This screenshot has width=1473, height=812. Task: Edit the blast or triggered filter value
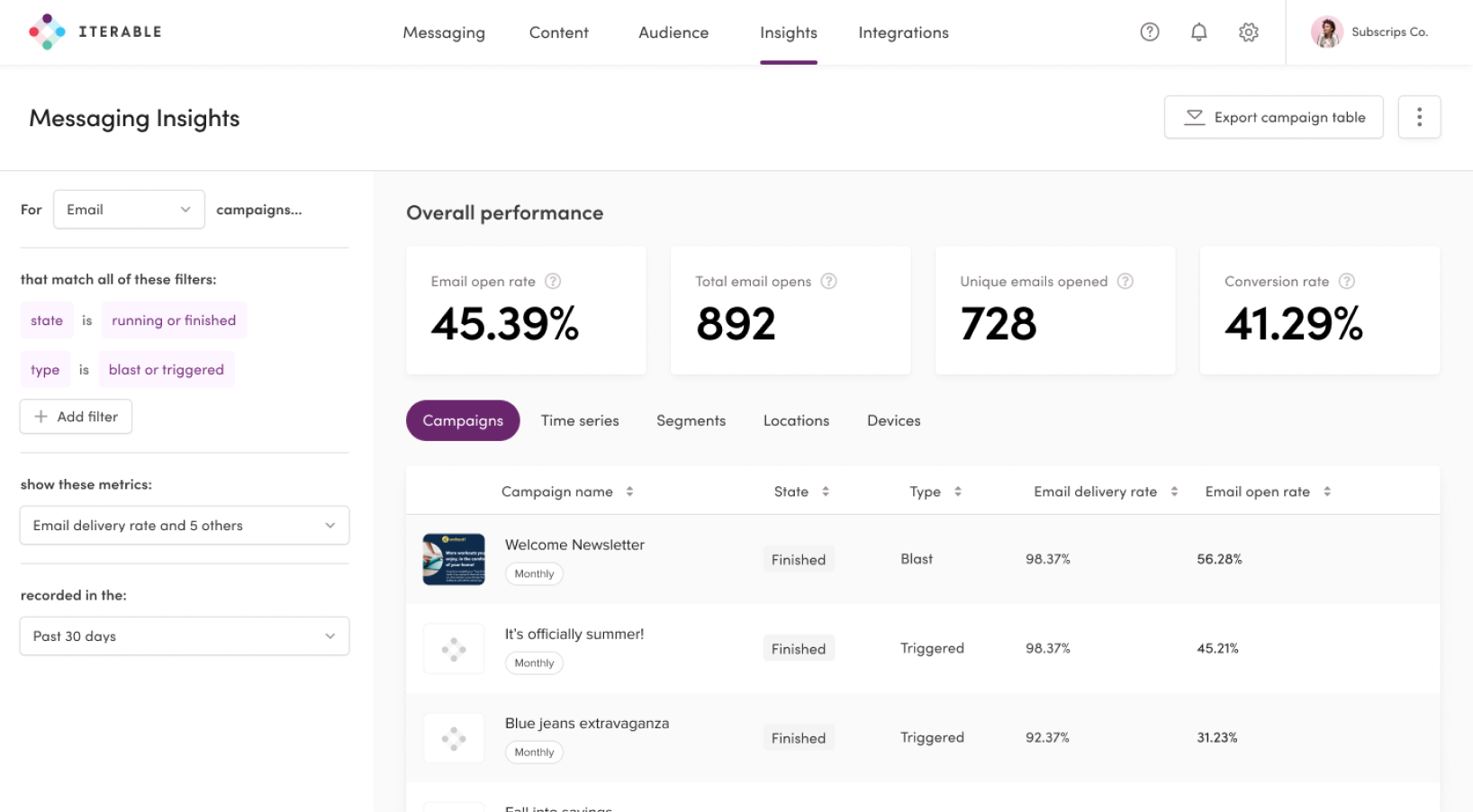(x=167, y=370)
